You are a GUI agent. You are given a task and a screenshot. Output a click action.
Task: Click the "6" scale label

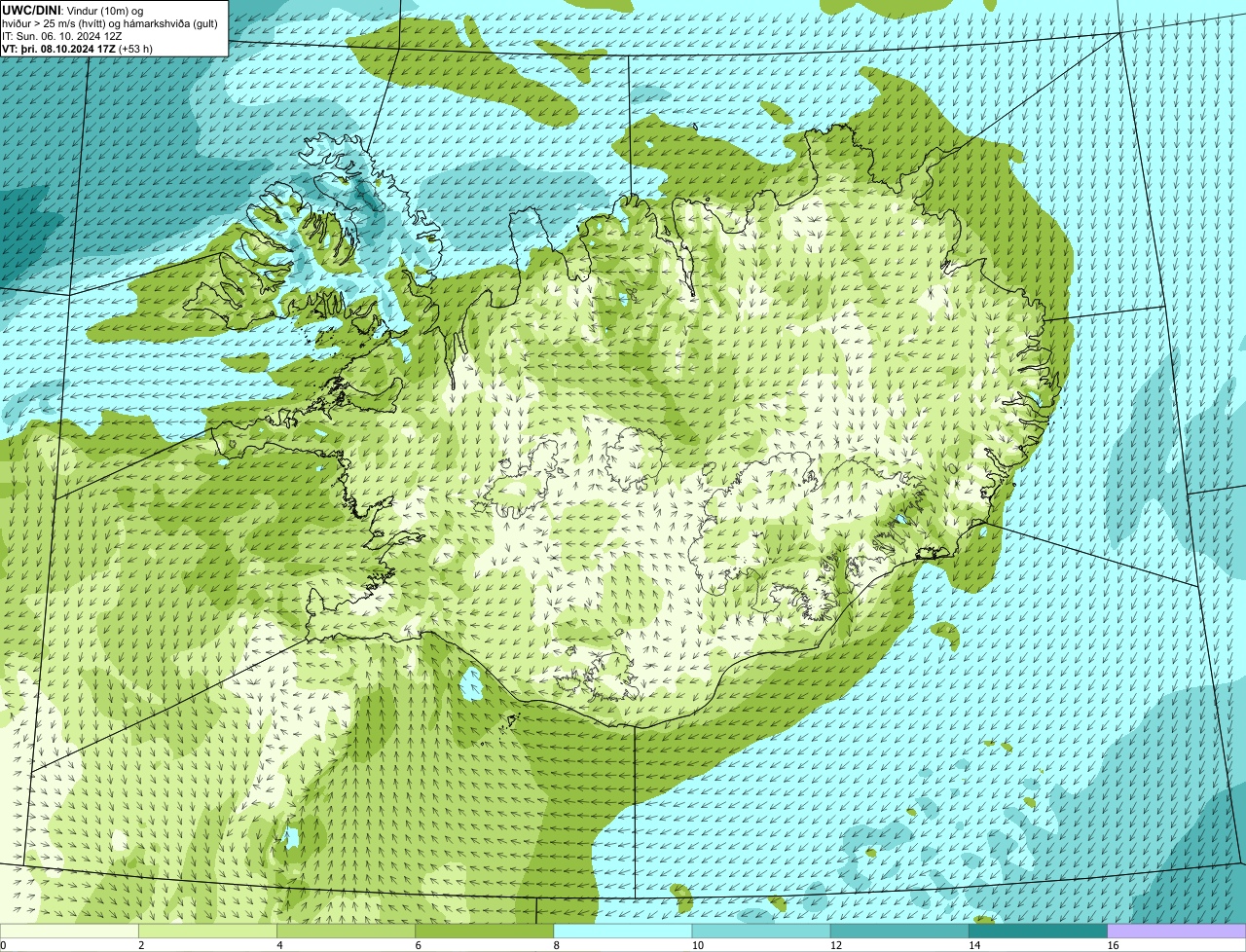pos(418,945)
